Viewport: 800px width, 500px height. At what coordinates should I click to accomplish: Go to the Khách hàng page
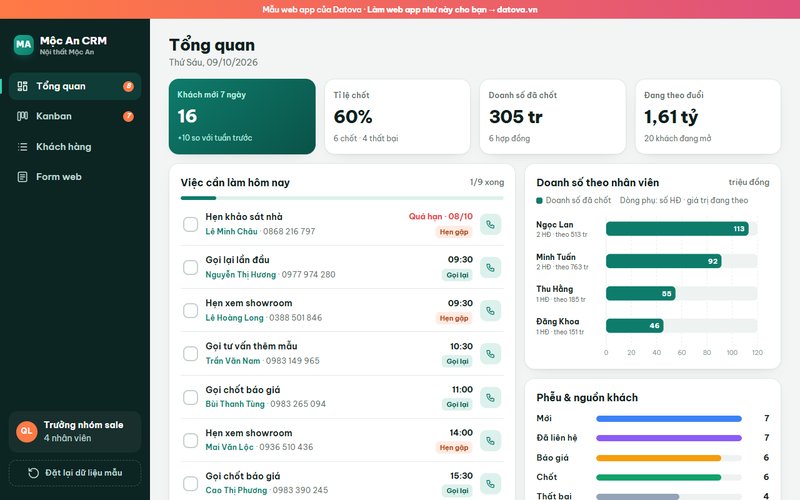point(75,147)
